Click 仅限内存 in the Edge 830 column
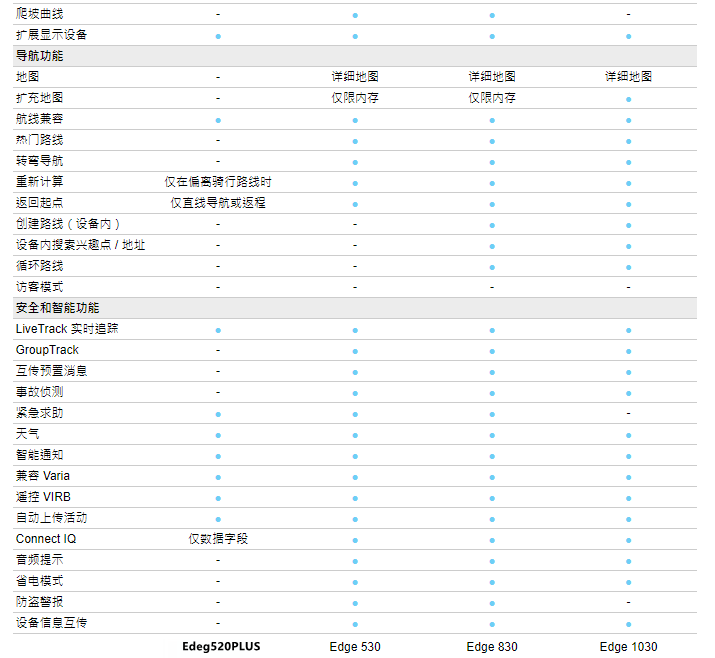Viewport: 715px width, 658px height. point(492,98)
